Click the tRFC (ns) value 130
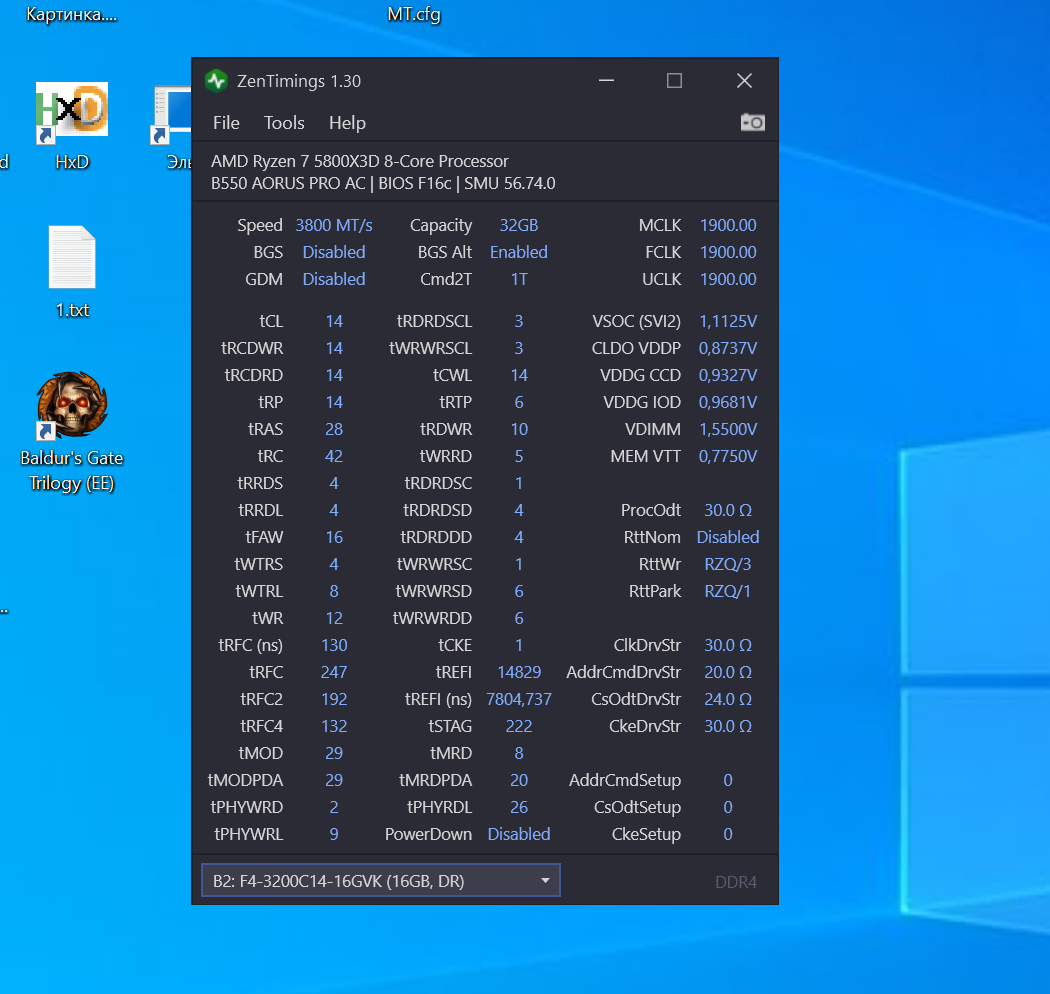Screen dimensions: 1050x994 coord(333,645)
